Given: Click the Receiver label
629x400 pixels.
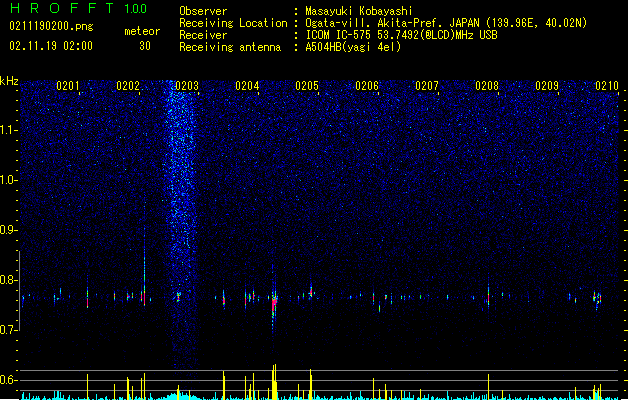Looking at the screenshot, I should (203, 35).
